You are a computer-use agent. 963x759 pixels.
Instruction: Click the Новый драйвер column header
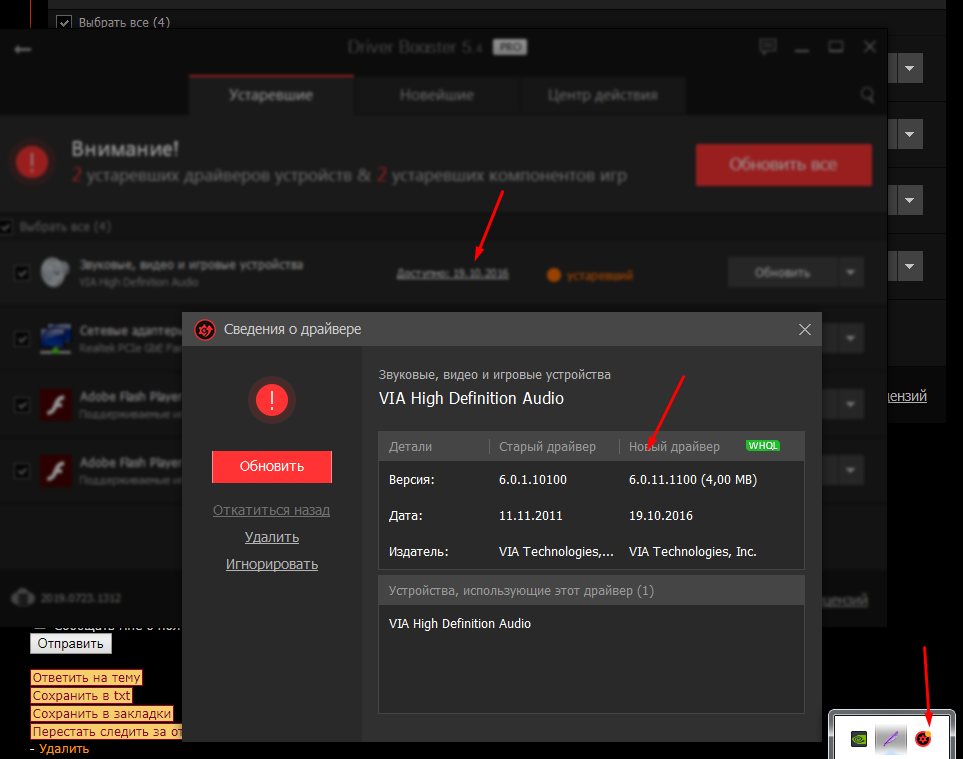[674, 446]
